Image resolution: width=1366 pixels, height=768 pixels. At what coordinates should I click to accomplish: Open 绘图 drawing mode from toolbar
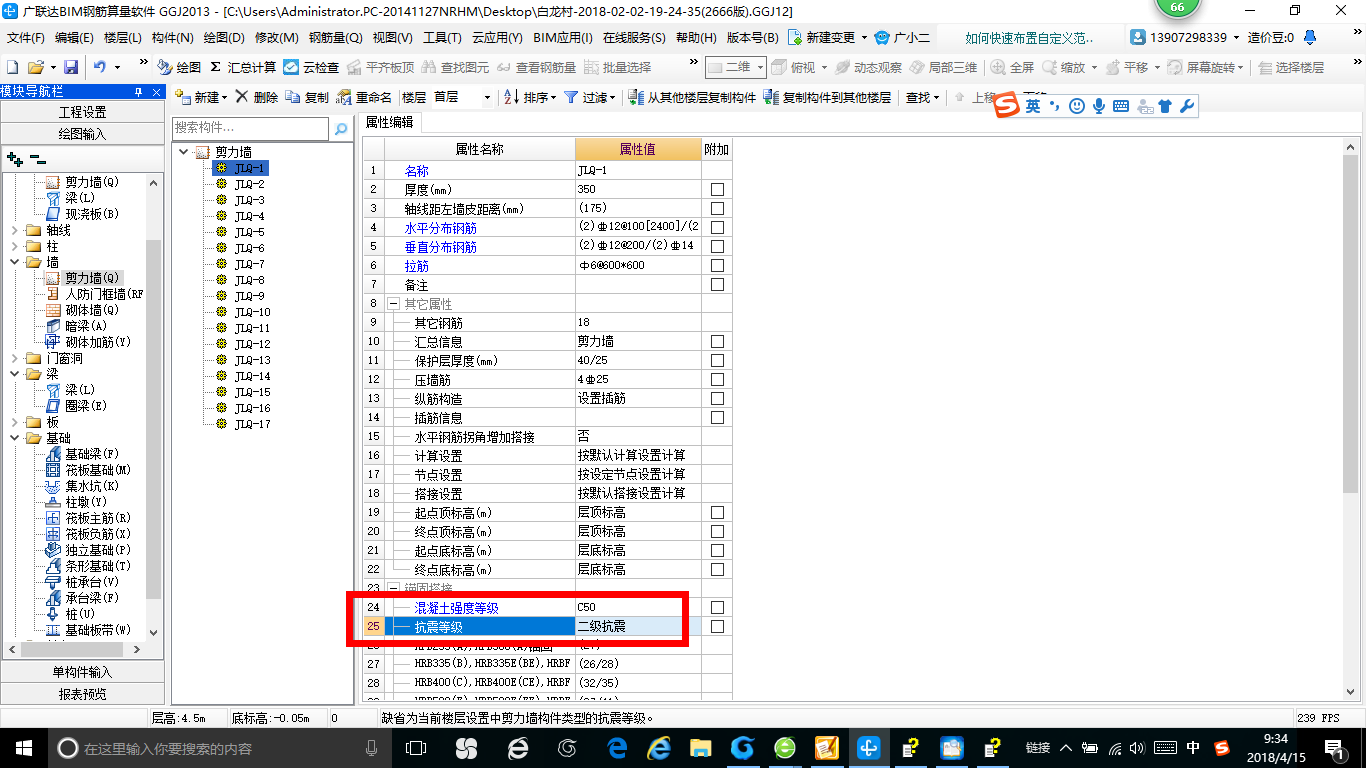click(180, 67)
